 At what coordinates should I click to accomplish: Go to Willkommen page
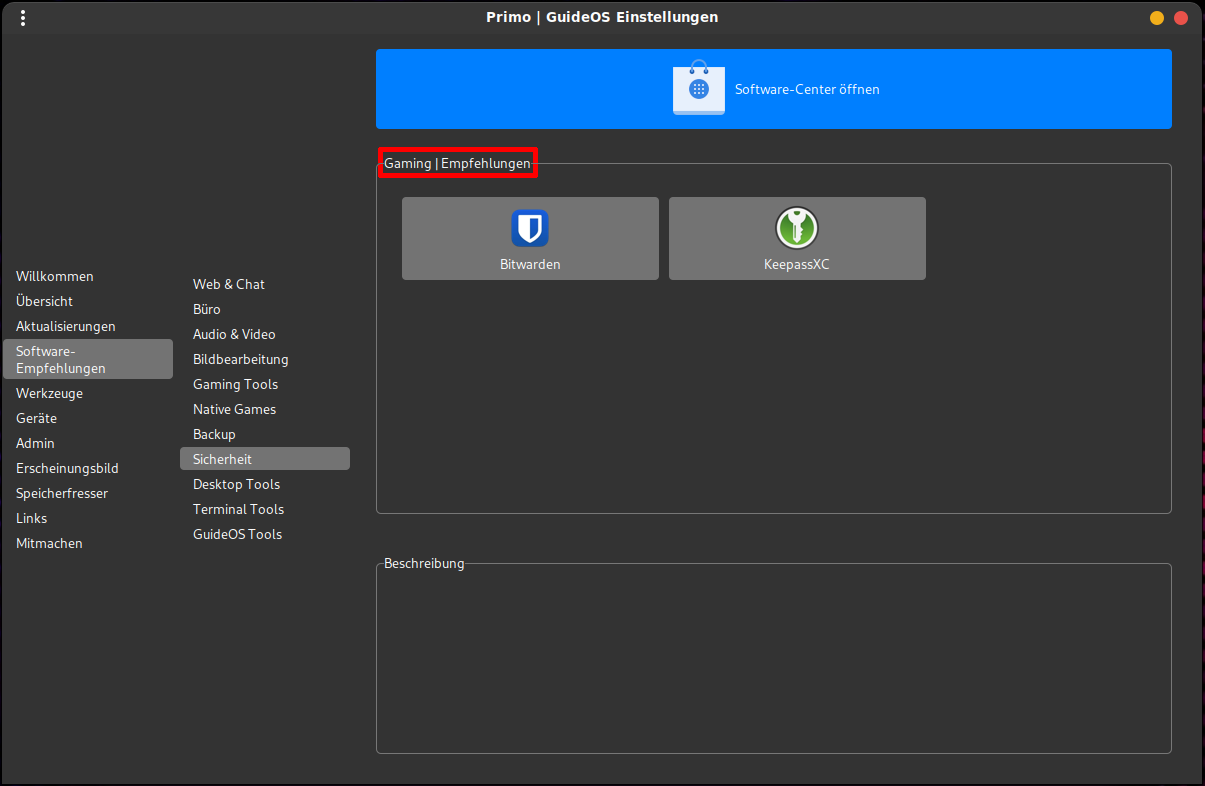click(x=55, y=276)
